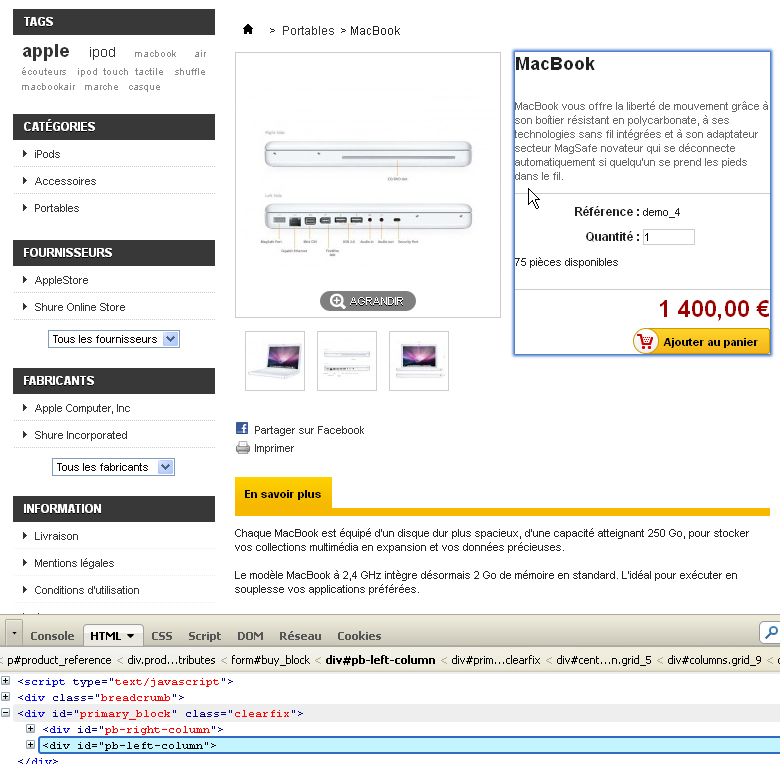Click the casque tag
This screenshot has height=764, width=780.
[145, 87]
